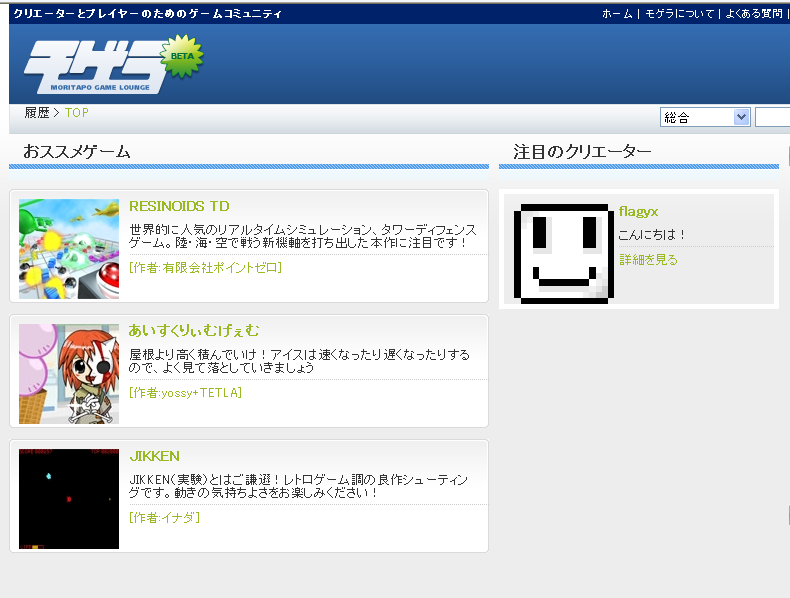Image resolution: width=790 pixels, height=598 pixels.
Task: Open よくある質問 FAQ link
Action: click(x=755, y=14)
